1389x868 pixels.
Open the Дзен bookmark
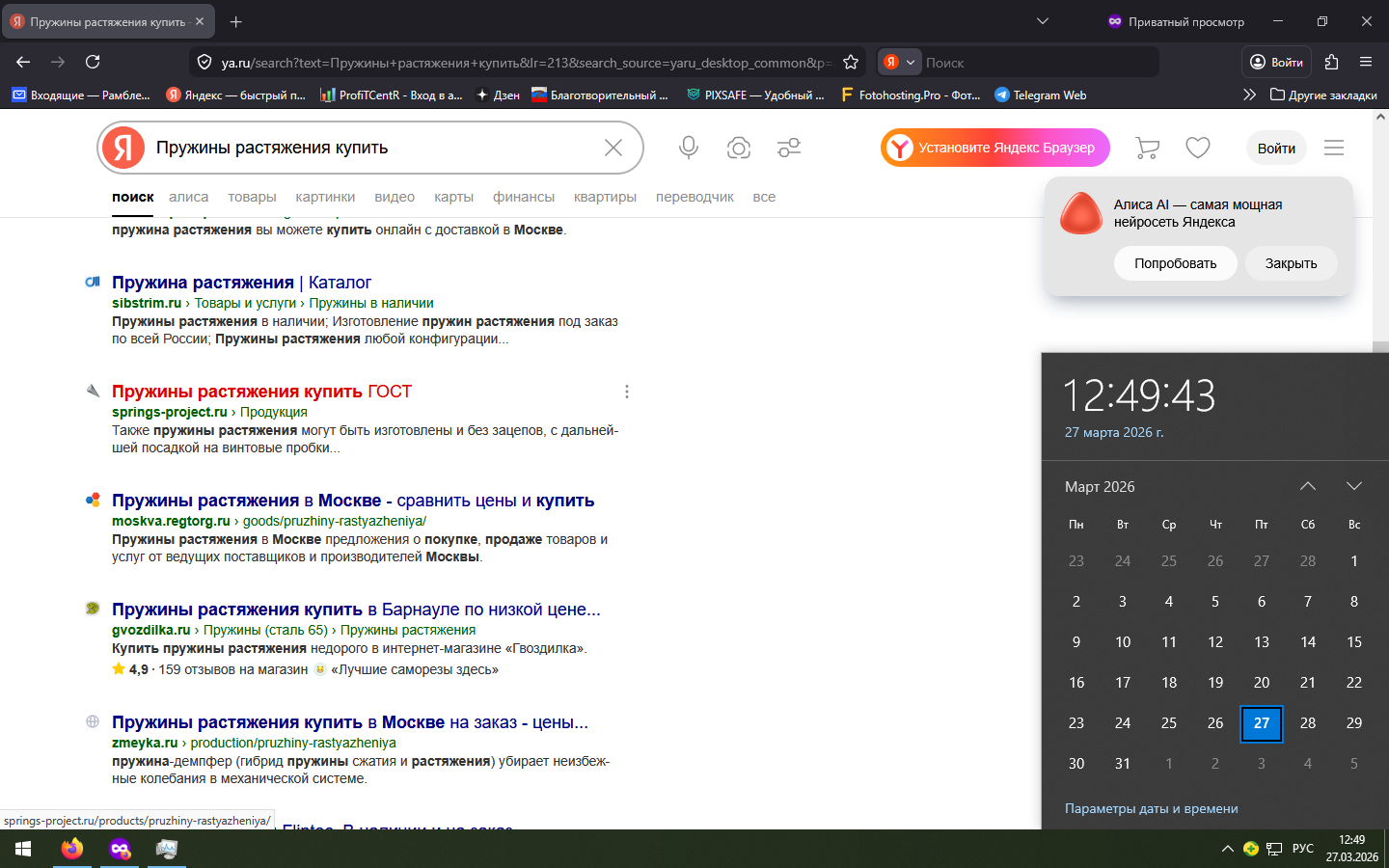coord(498,95)
